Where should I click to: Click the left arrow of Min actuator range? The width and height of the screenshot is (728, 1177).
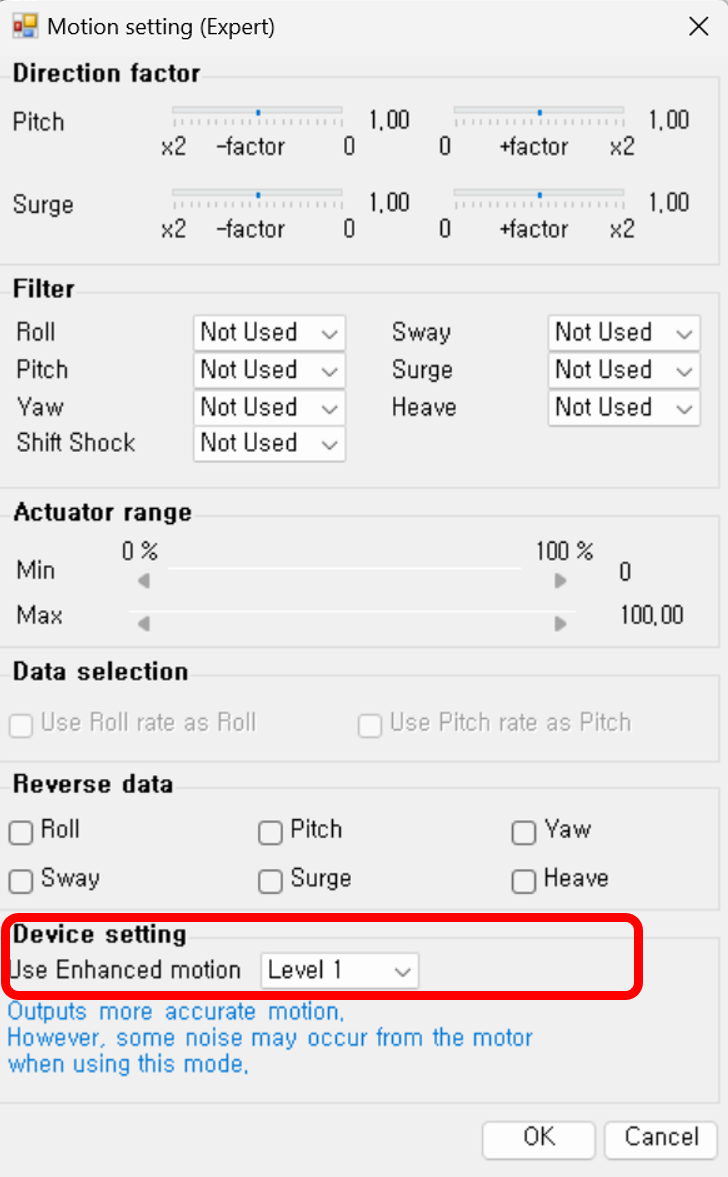tap(144, 580)
